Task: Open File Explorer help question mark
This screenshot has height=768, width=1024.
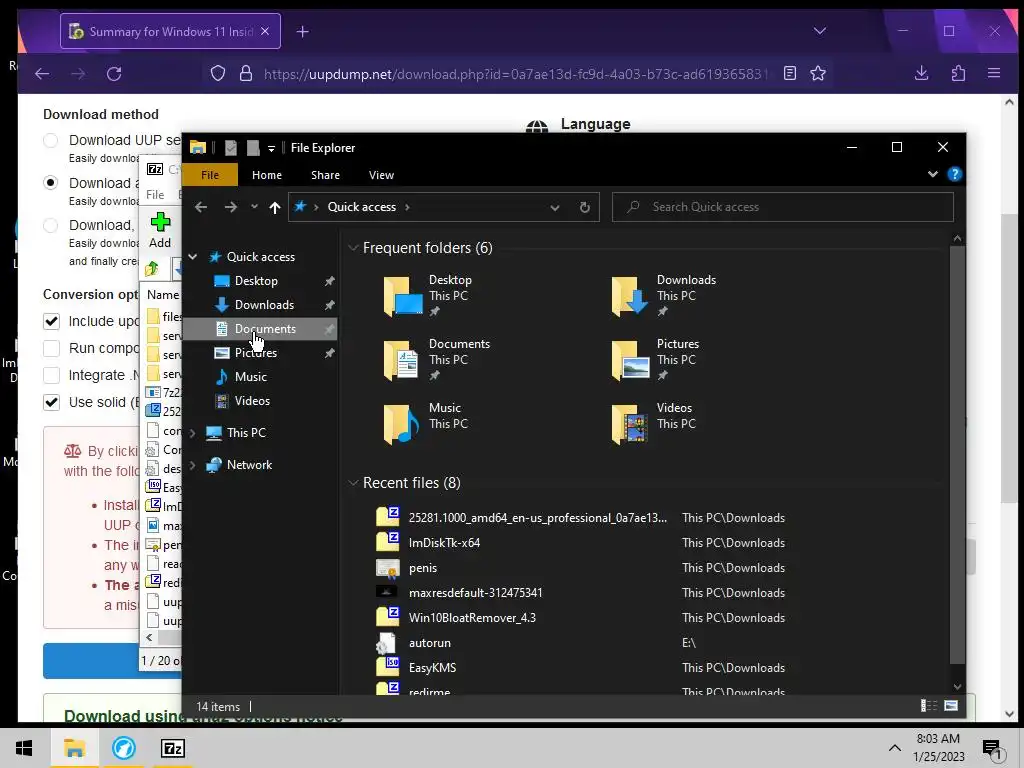Action: point(954,174)
